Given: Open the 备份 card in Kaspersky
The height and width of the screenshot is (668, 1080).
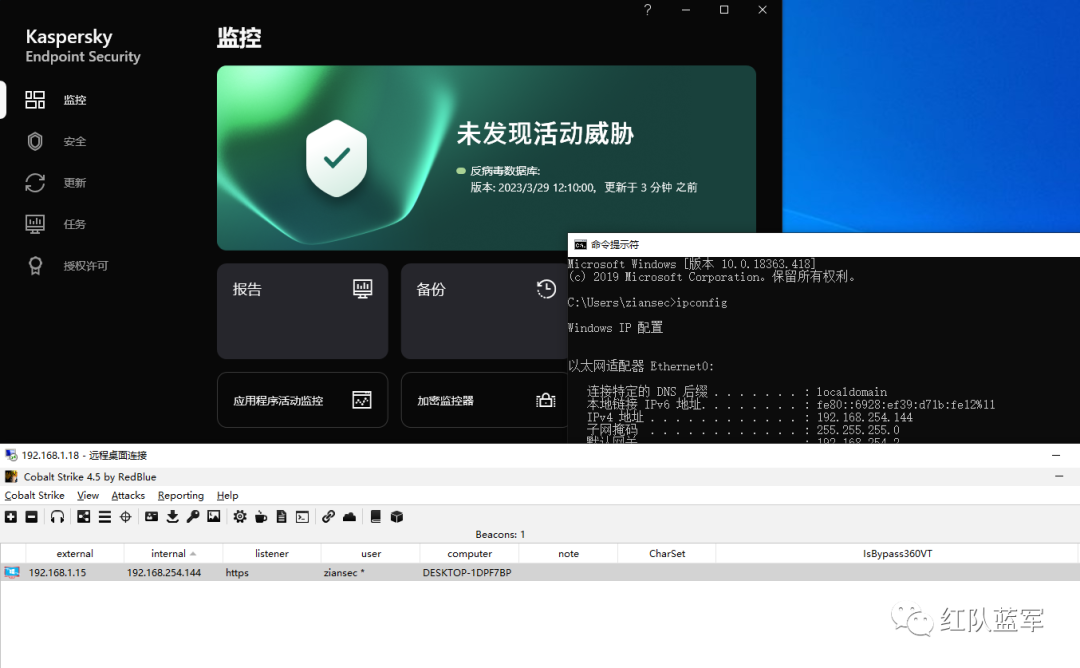Looking at the screenshot, I should pyautogui.click(x=484, y=311).
